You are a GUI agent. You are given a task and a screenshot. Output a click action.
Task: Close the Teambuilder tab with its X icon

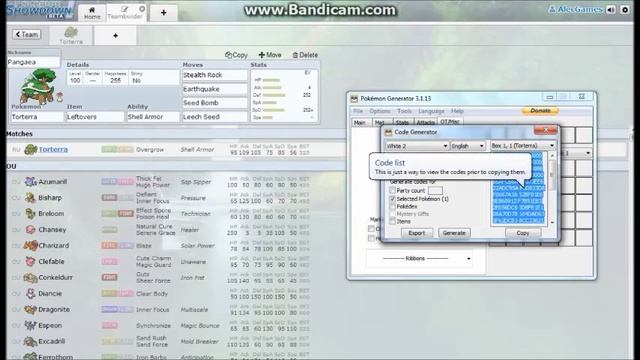point(142,9)
